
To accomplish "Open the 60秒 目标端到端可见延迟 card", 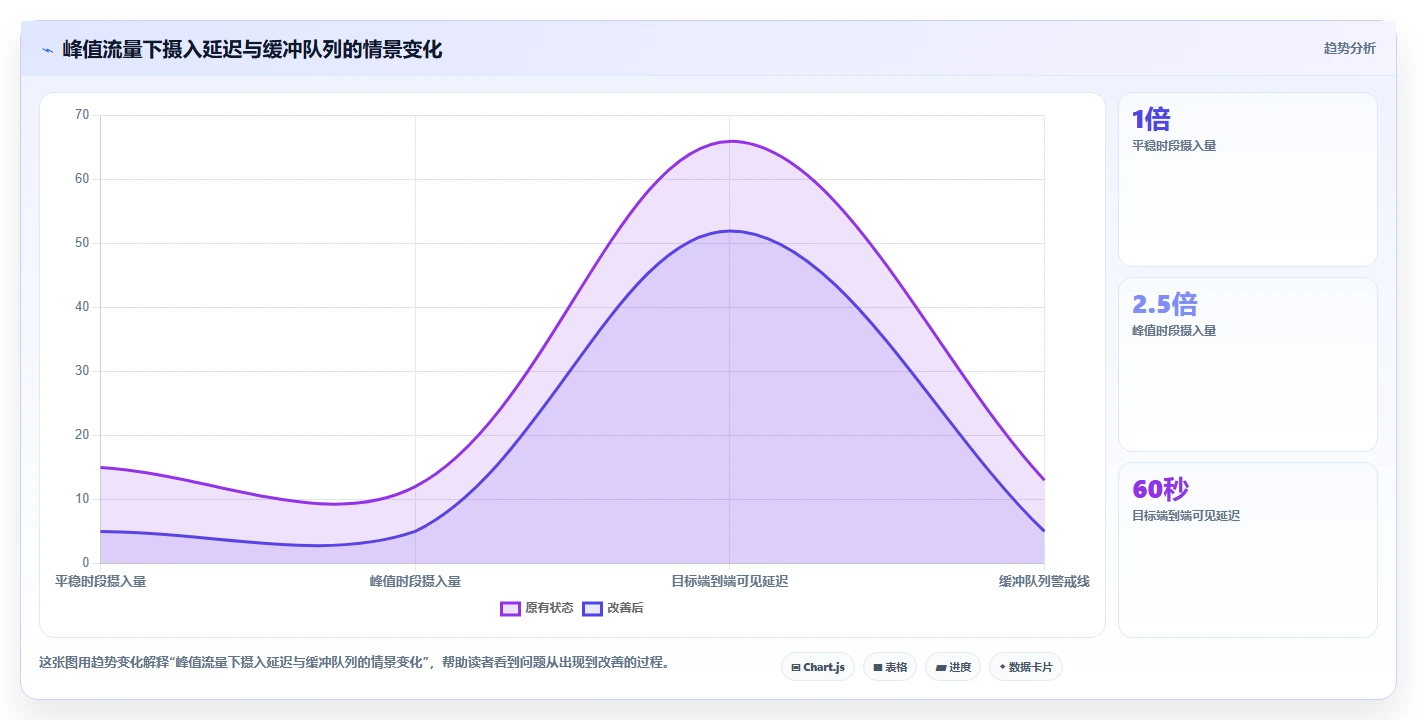I will point(1247,550).
